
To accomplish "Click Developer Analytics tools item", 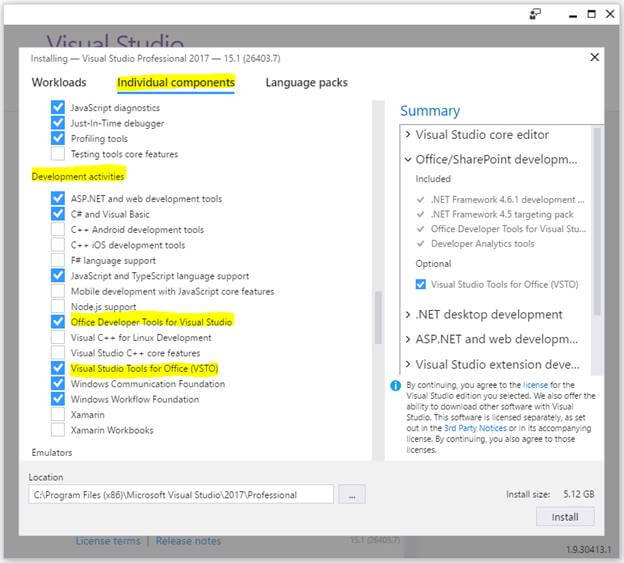I will click(x=483, y=244).
